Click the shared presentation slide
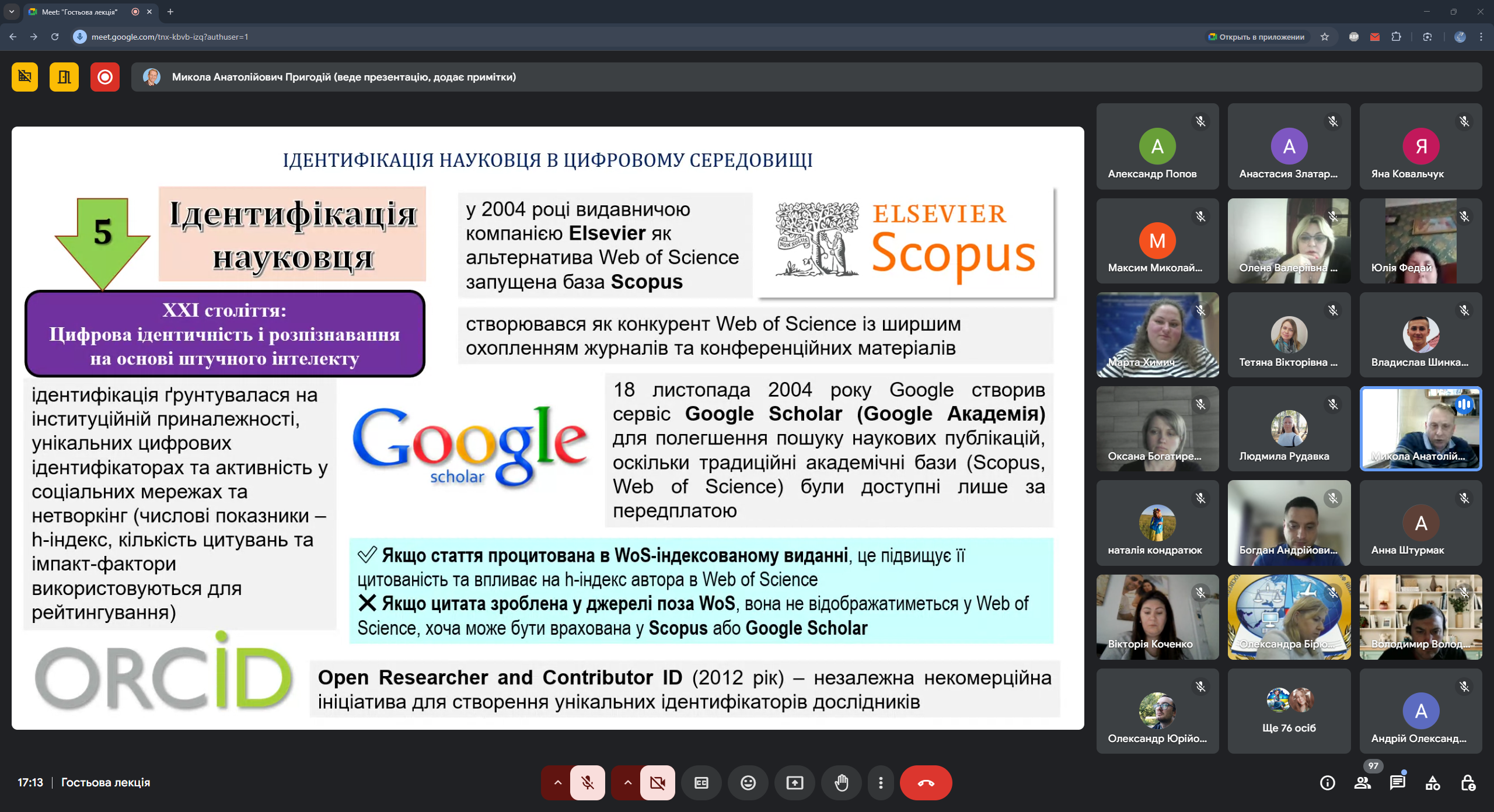The image size is (1494, 812). coord(548,428)
